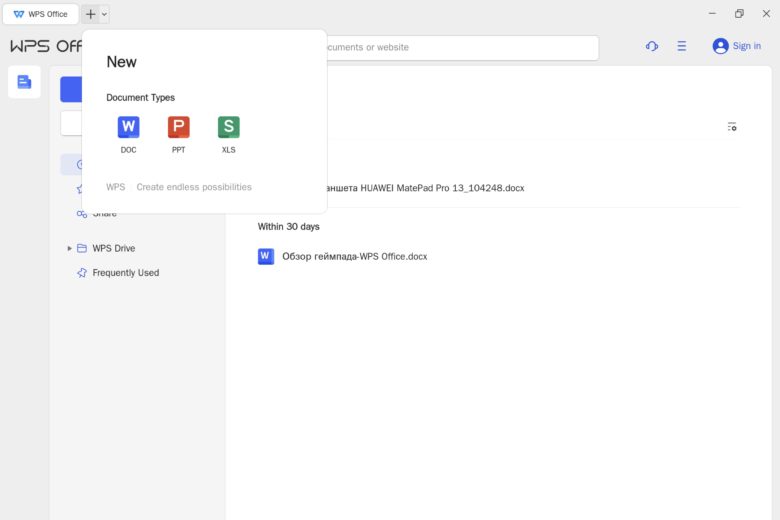780x520 pixels.
Task: Close the WPS Office window
Action: (766, 13)
